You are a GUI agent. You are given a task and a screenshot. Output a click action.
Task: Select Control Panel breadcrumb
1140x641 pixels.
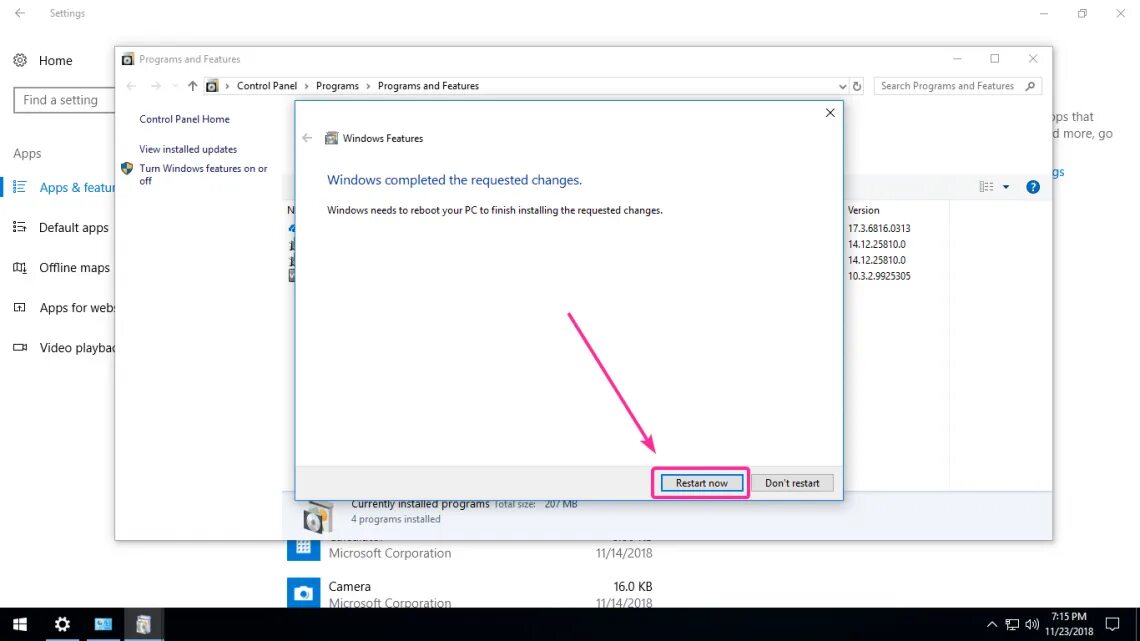pos(267,86)
